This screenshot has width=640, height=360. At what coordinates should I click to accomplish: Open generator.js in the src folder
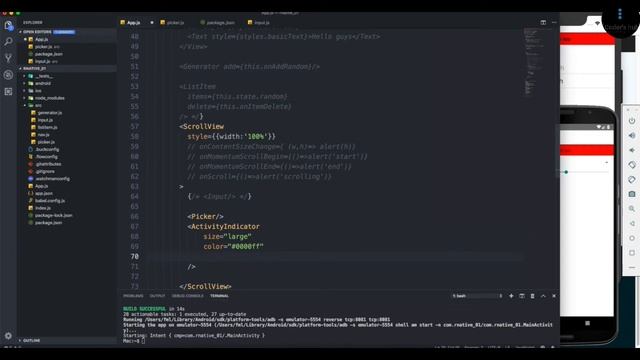(x=50, y=113)
